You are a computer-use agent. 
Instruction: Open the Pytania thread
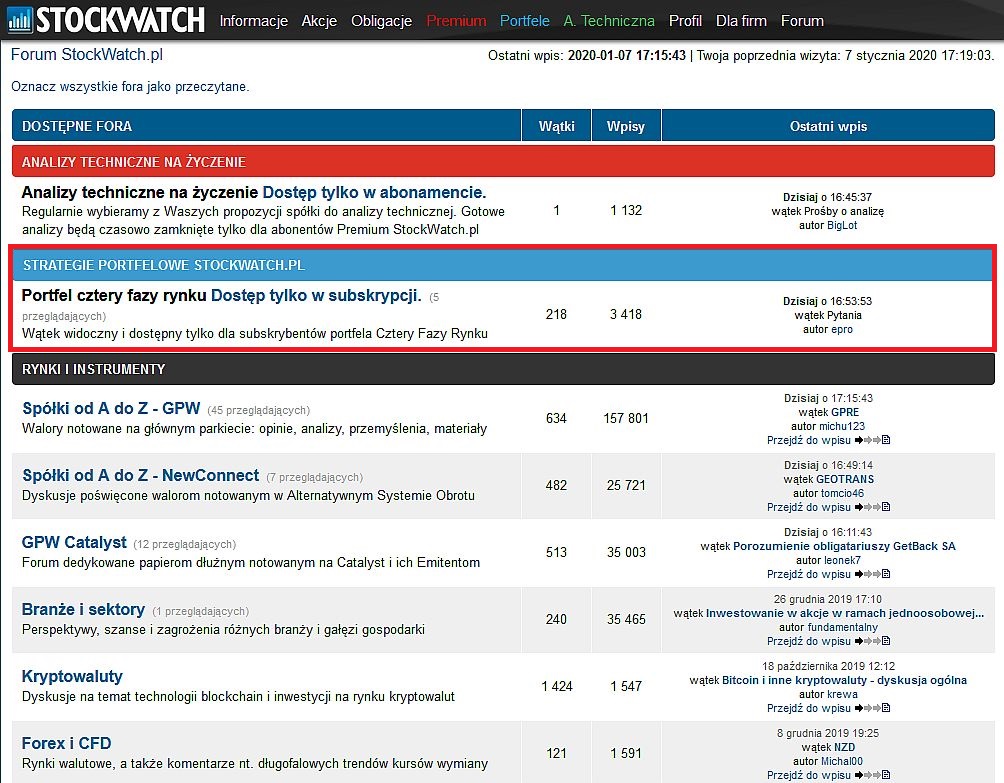pos(845,315)
